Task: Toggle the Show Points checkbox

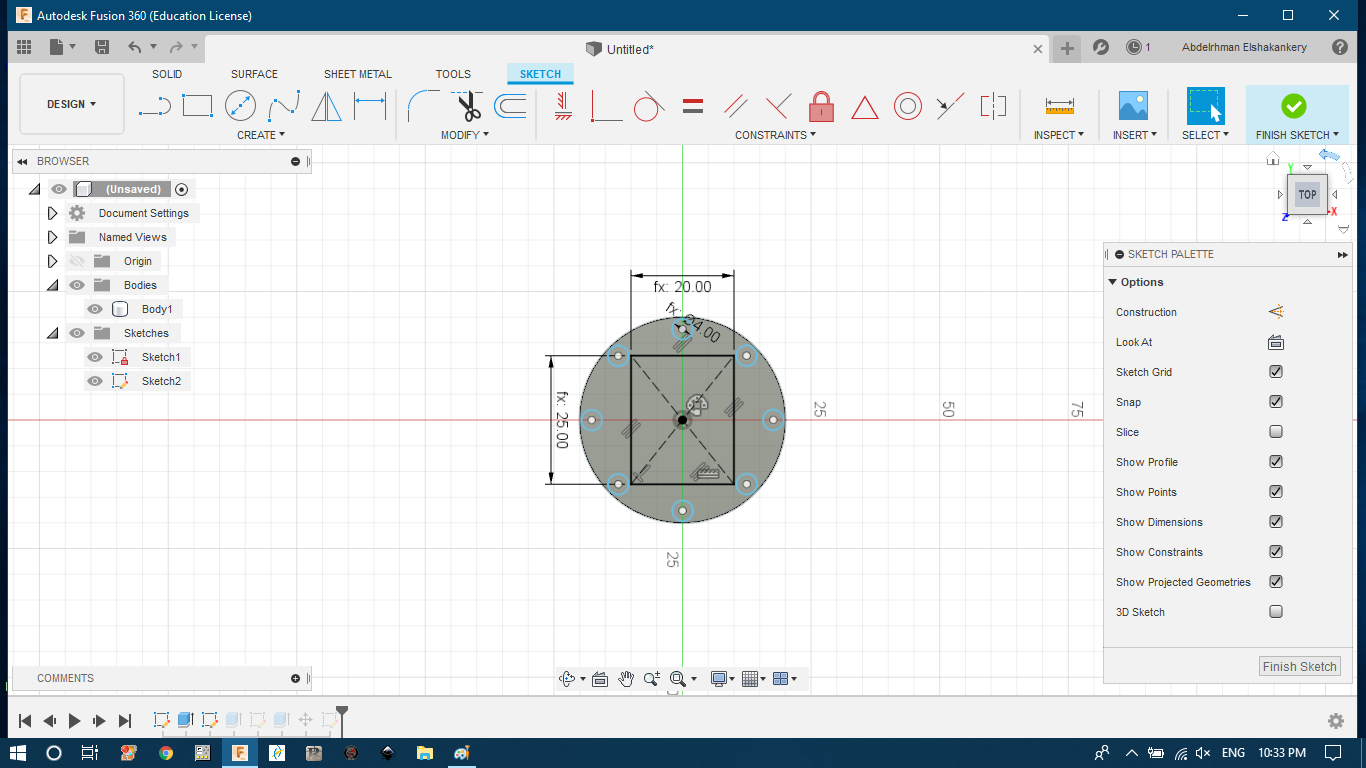Action: (x=1276, y=492)
